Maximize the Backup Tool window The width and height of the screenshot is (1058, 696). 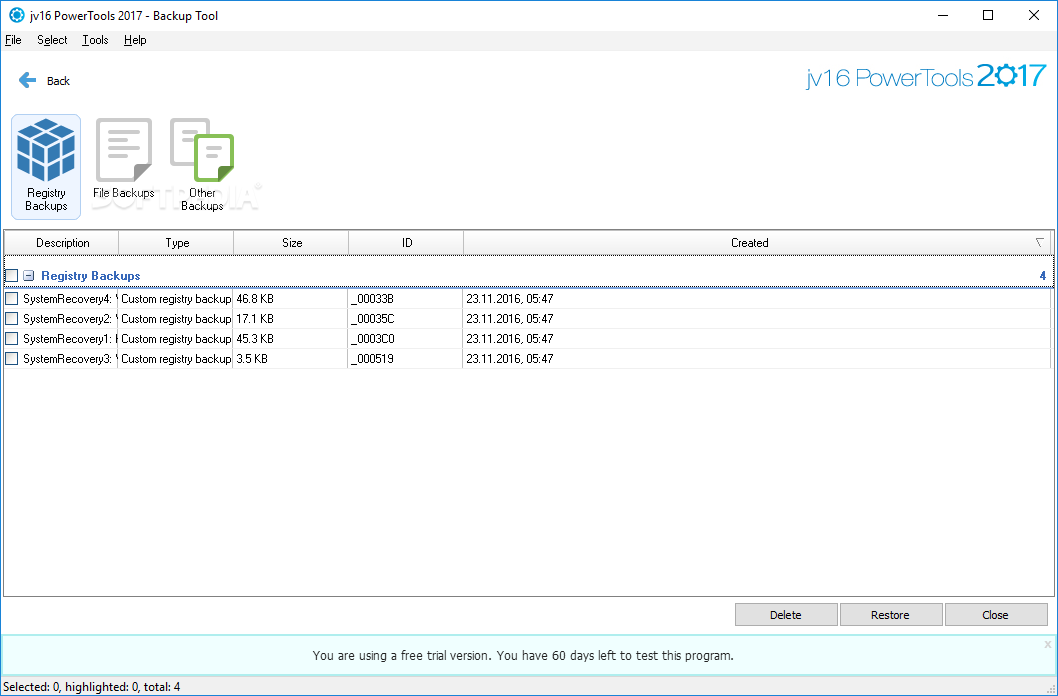[988, 15]
